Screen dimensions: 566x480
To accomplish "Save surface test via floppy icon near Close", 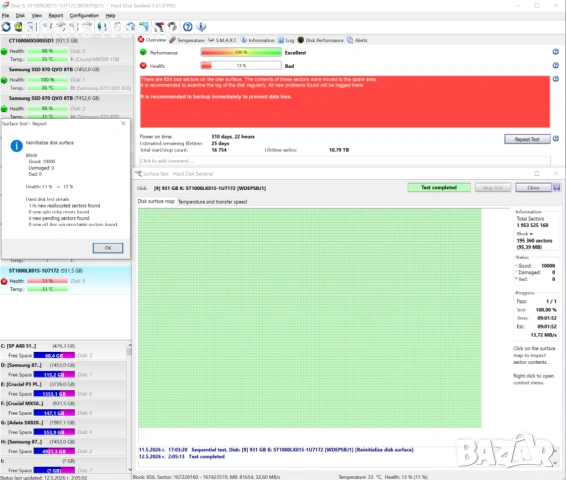I will pos(557,187).
